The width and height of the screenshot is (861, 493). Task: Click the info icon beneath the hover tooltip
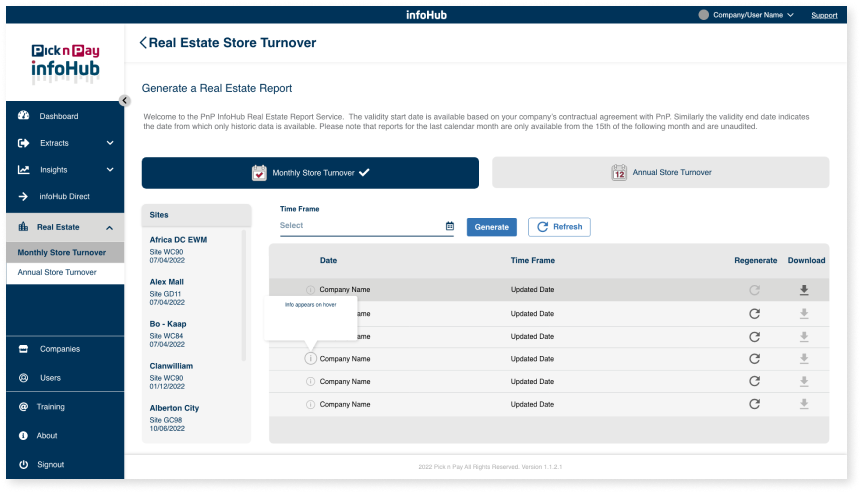(310, 358)
